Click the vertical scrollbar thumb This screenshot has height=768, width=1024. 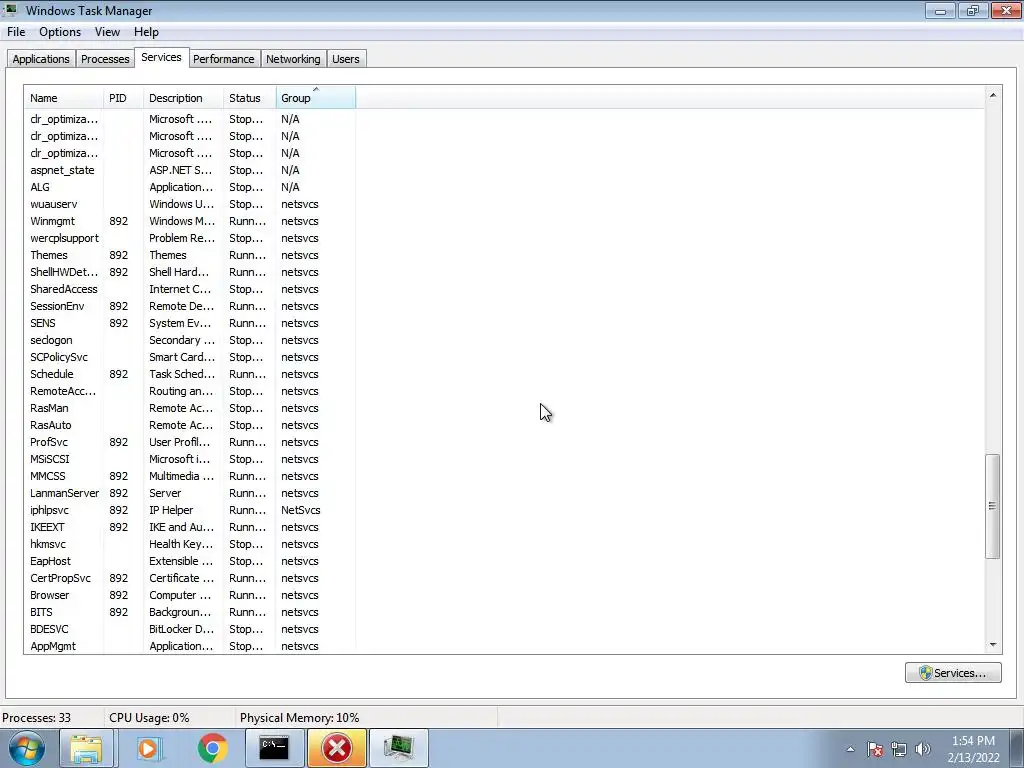[x=993, y=506]
